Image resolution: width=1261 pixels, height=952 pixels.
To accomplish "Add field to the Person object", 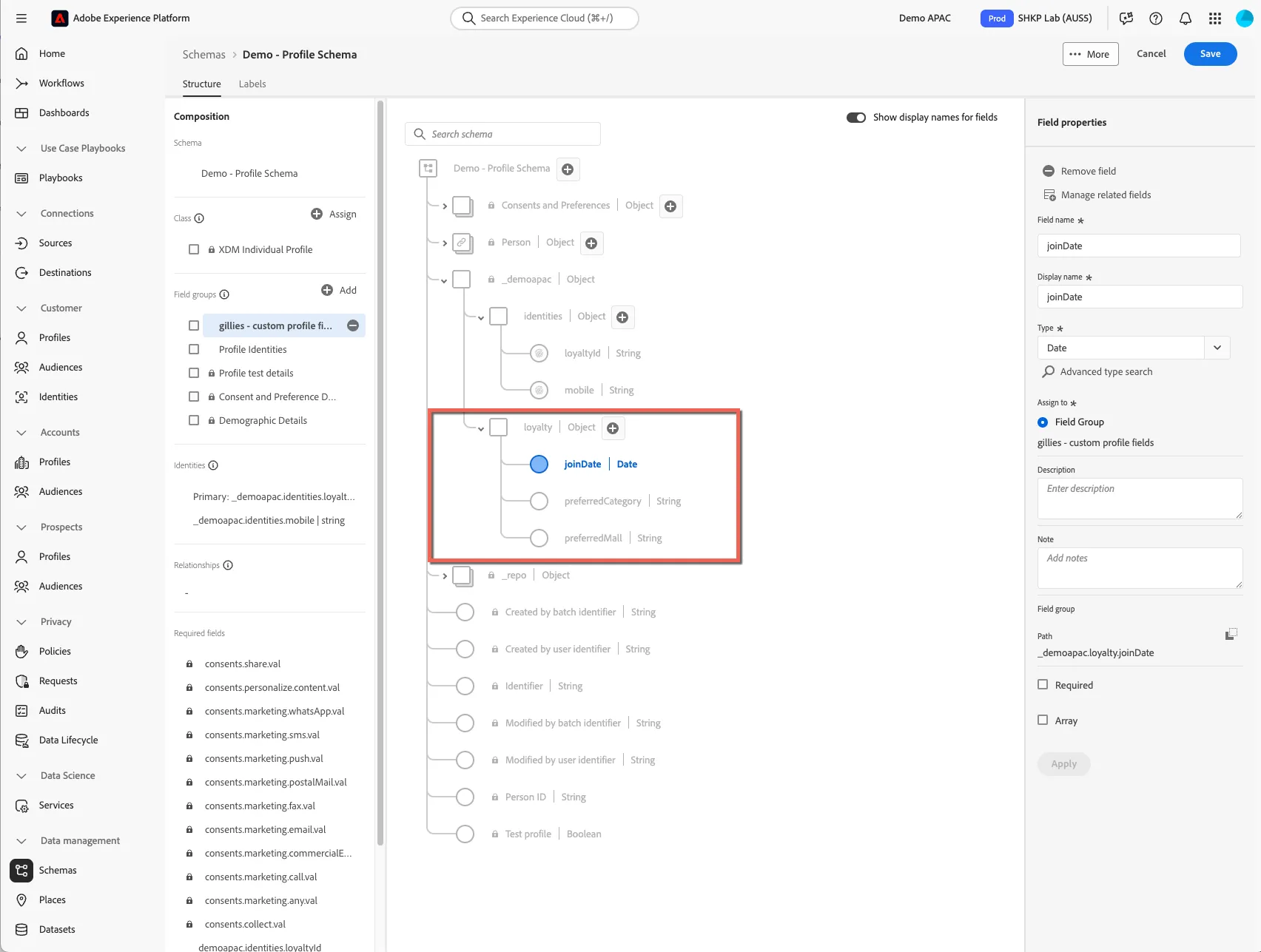I will [591, 243].
